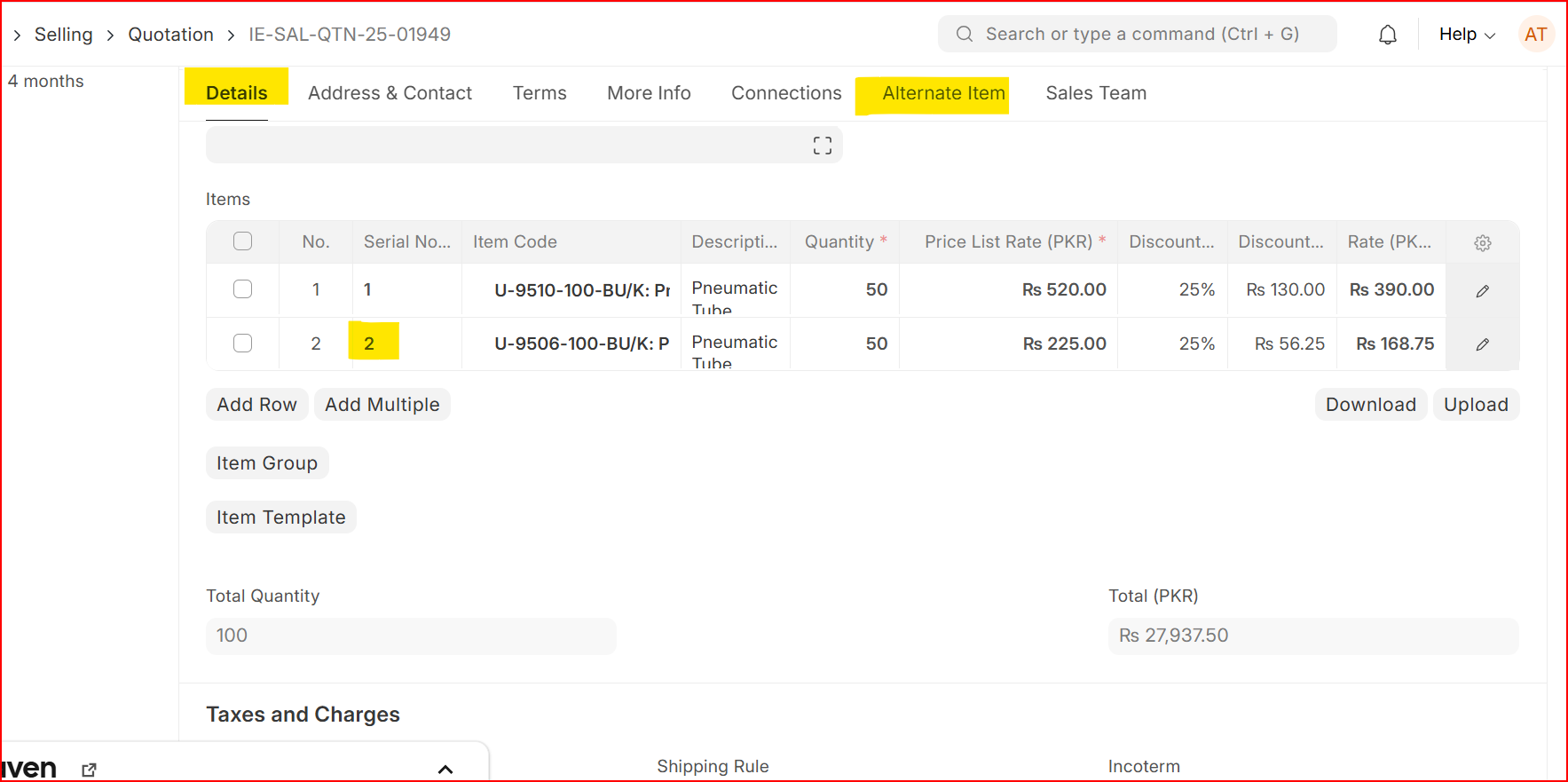This screenshot has height=782, width=1568.
Task: Open external link icon at bottom left
Action: tap(89, 770)
